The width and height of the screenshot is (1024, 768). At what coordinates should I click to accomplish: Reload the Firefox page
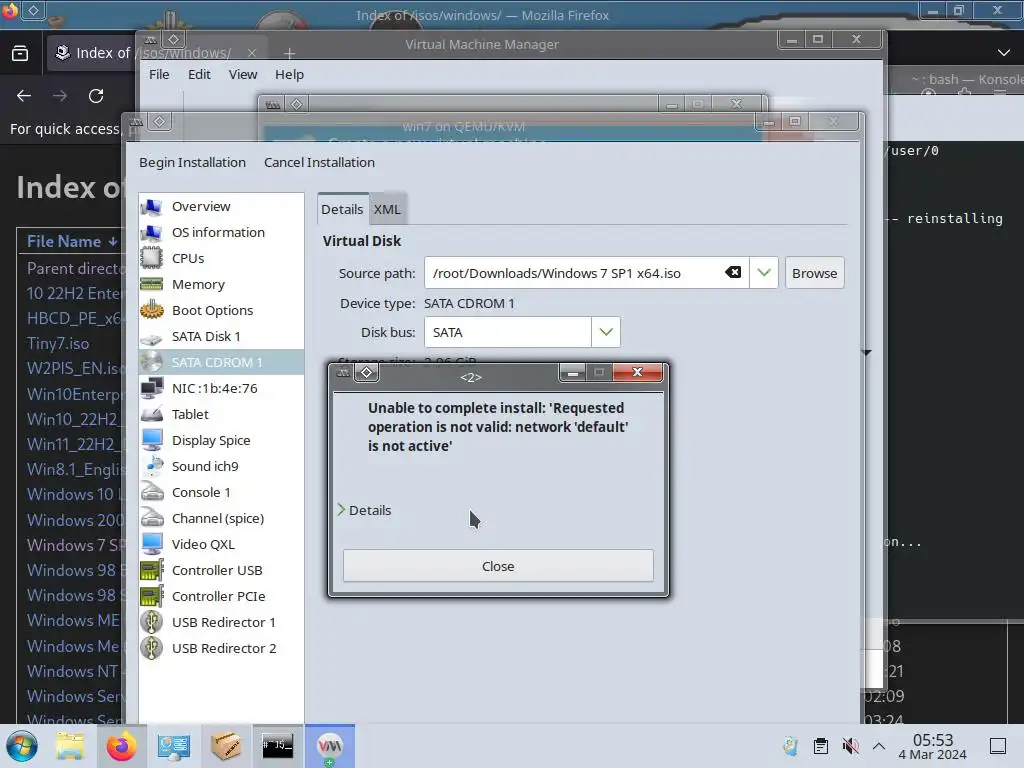[96, 96]
